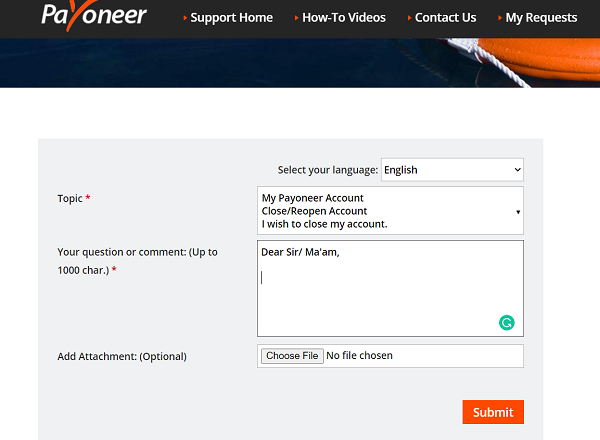The width and height of the screenshot is (600, 440).
Task: Click the green Grammarly icon in textarea
Action: point(507,323)
